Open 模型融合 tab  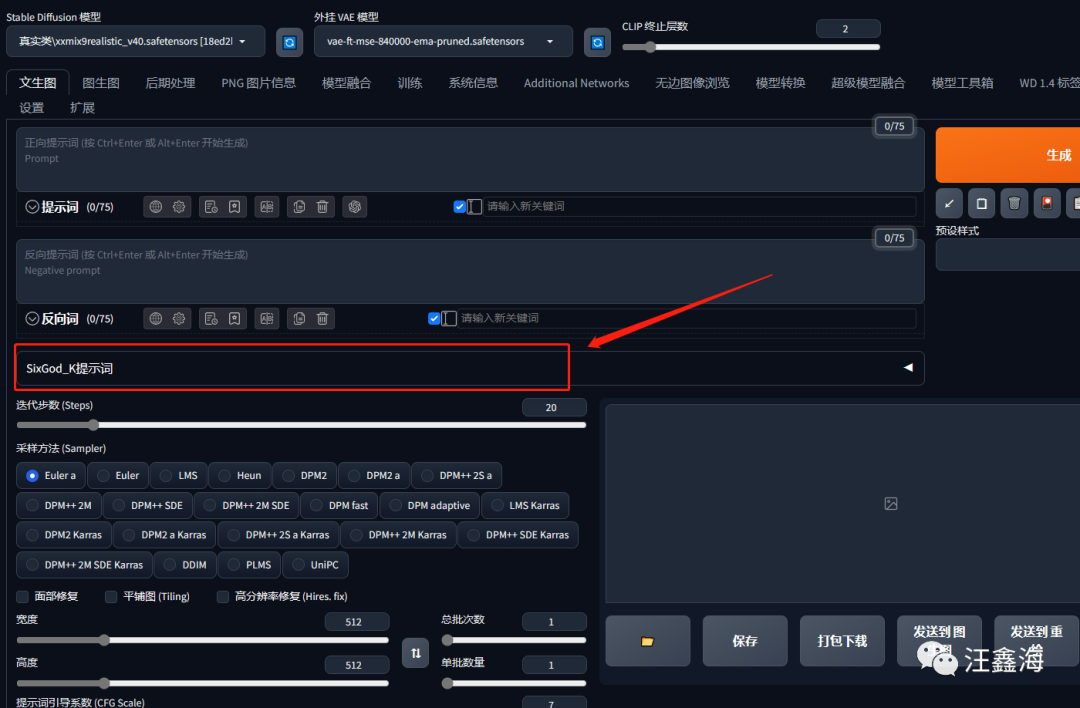[346, 83]
